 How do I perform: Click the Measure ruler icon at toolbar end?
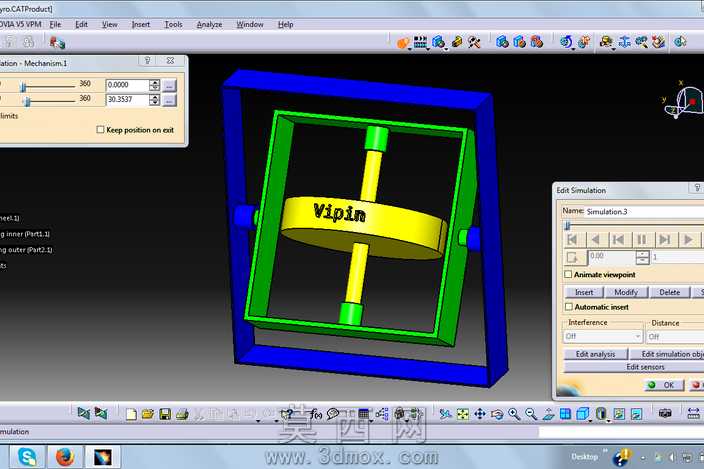[694, 414]
